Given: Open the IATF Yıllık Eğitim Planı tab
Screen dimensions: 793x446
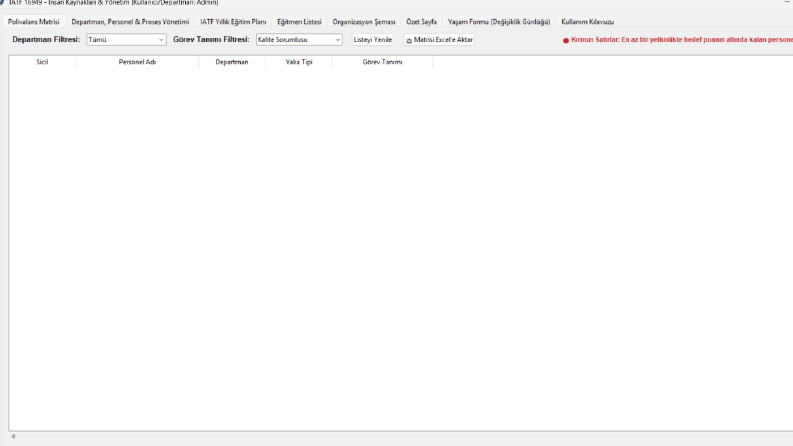Looking at the screenshot, I should (233, 22).
